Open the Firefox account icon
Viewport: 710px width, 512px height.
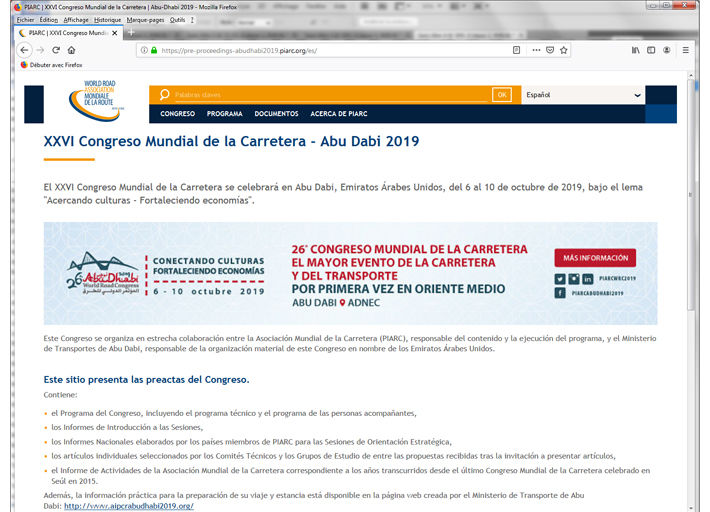(x=667, y=50)
